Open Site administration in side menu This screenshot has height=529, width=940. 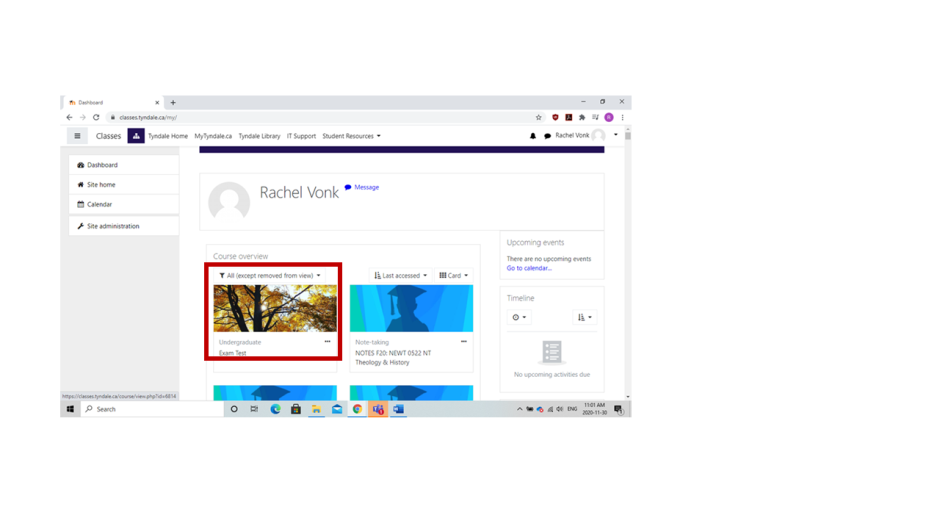click(x=124, y=226)
